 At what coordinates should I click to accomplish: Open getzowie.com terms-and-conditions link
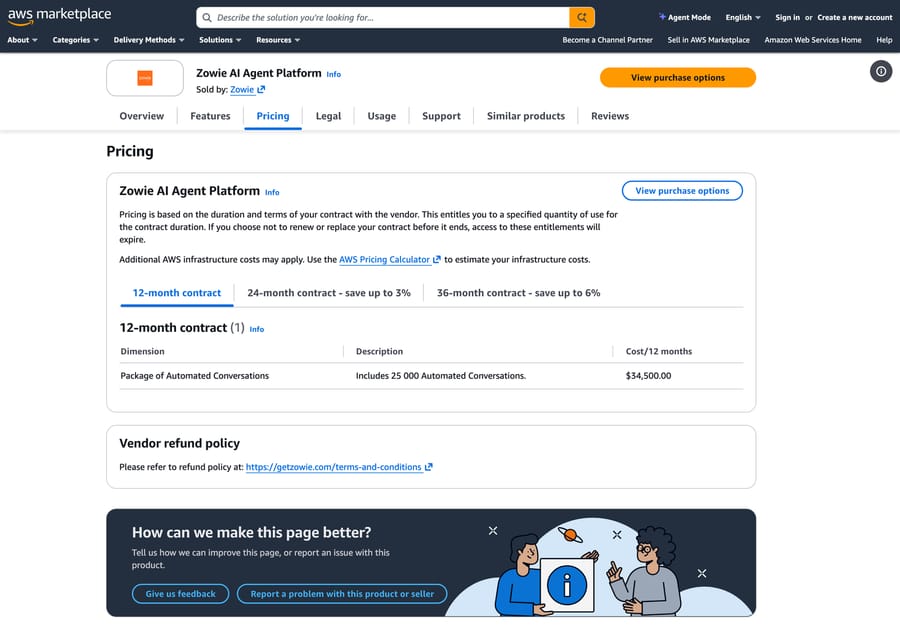pos(333,467)
